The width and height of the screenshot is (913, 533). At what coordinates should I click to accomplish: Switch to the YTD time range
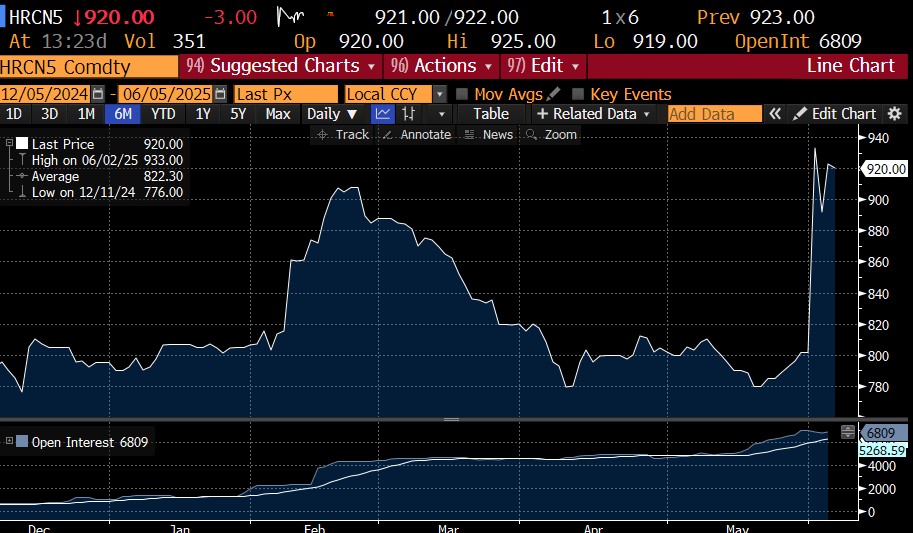click(163, 114)
